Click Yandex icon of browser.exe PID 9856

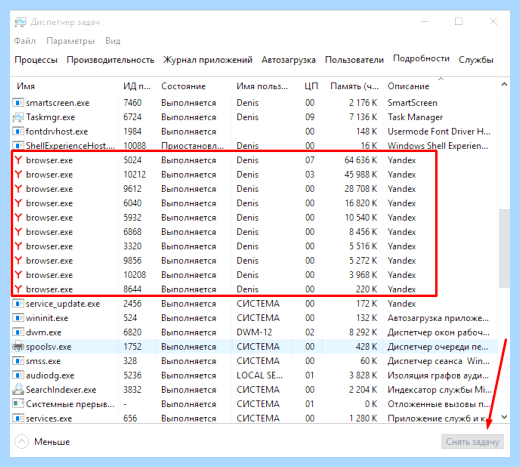pyautogui.click(x=18, y=260)
